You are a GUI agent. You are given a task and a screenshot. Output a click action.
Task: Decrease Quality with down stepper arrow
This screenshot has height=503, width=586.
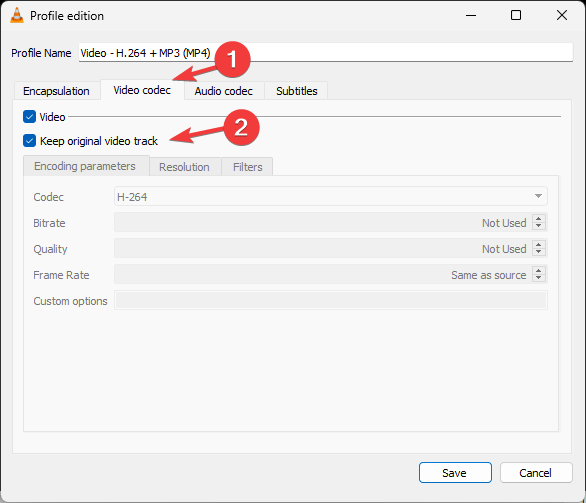tap(539, 252)
